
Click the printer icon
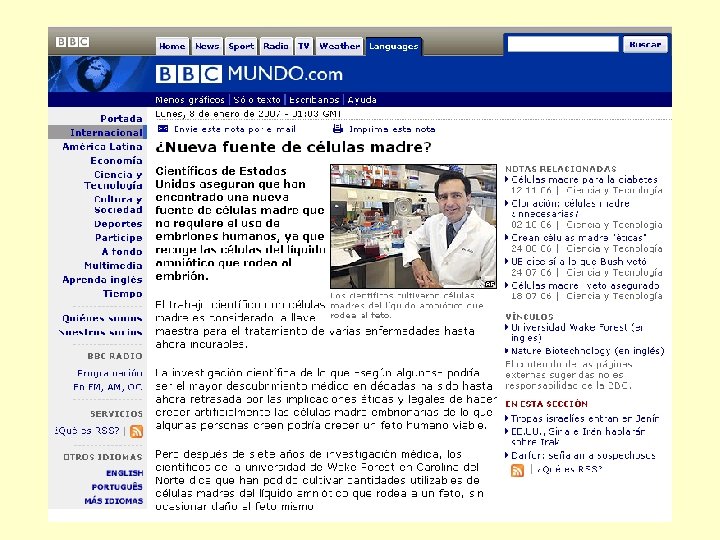tap(338, 129)
